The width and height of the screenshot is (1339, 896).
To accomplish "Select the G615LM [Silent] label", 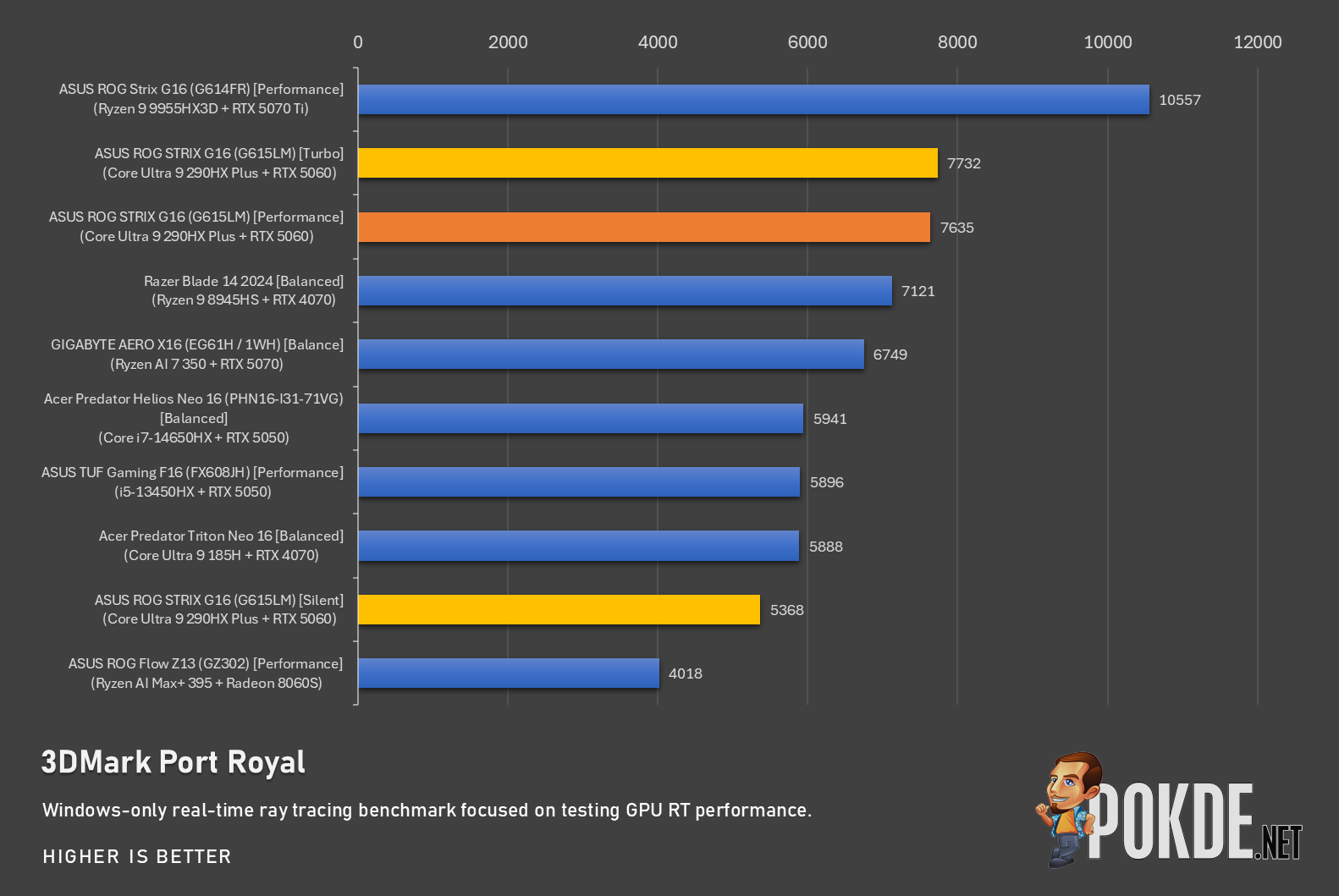I will click(219, 609).
